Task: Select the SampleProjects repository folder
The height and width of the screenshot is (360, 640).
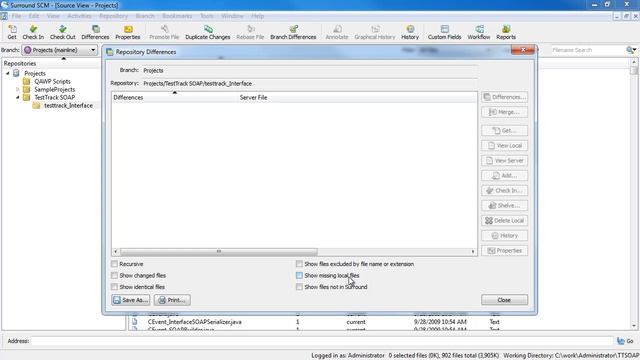Action: click(x=54, y=89)
